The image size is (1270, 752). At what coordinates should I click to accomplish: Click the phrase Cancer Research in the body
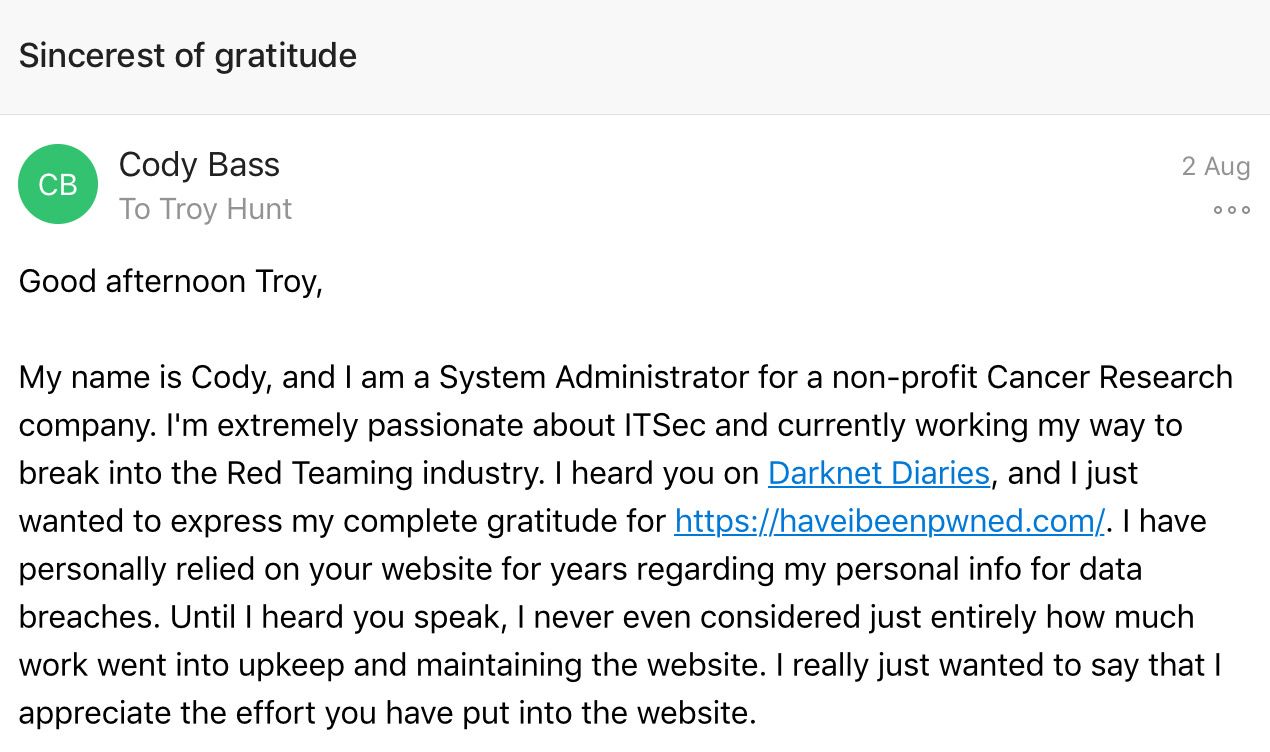[1109, 377]
